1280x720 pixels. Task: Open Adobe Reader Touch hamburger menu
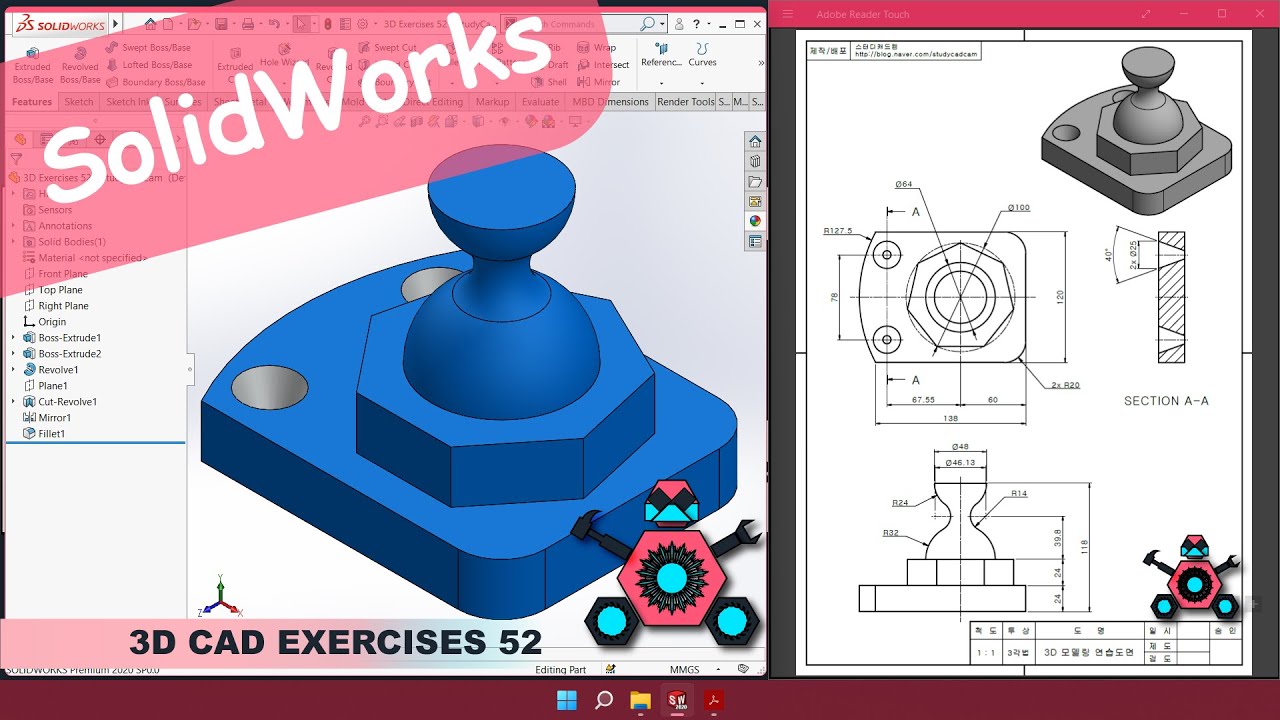click(x=788, y=14)
